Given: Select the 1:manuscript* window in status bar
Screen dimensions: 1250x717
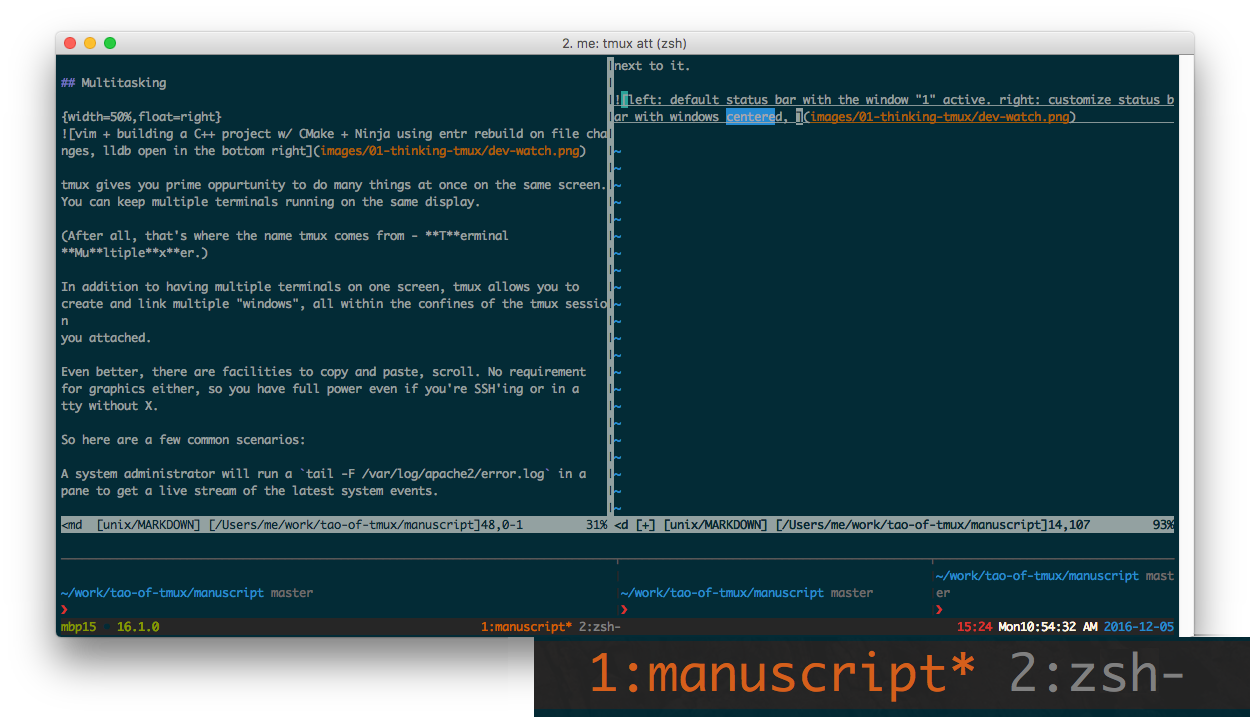Looking at the screenshot, I should coord(526,627).
